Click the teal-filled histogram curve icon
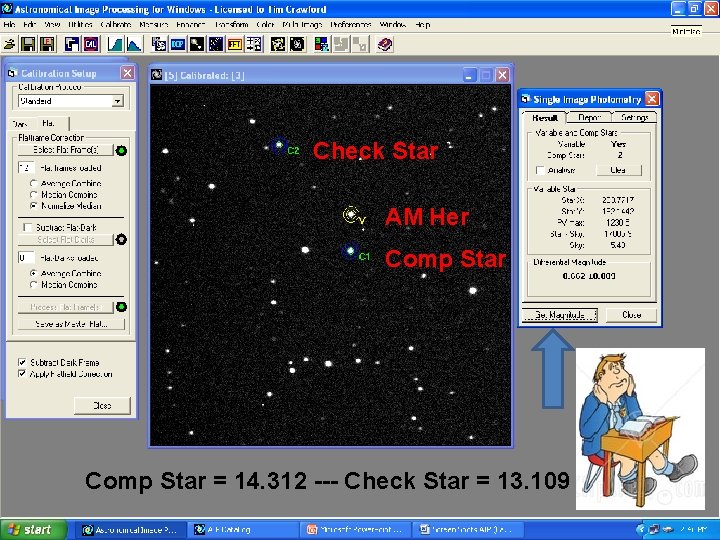The image size is (720, 540). click(115, 45)
